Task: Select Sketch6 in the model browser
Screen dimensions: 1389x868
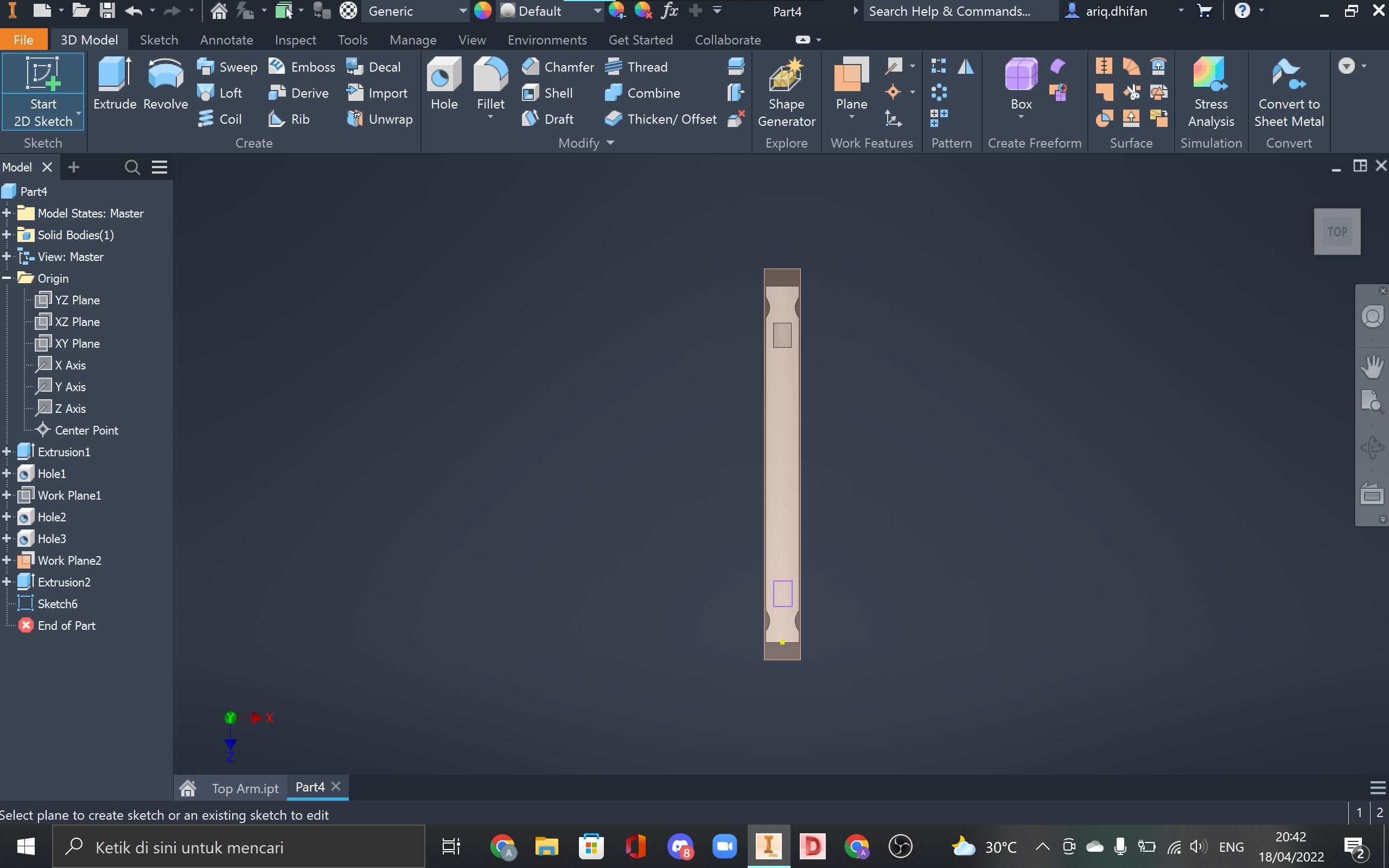Action: (x=58, y=604)
